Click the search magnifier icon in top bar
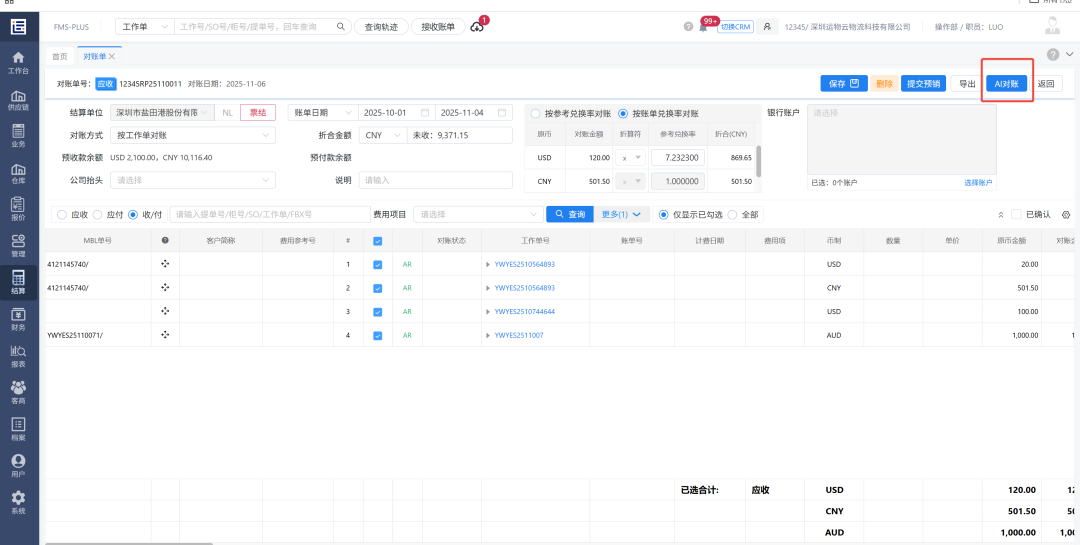This screenshot has height=545, width=1080. (x=340, y=27)
